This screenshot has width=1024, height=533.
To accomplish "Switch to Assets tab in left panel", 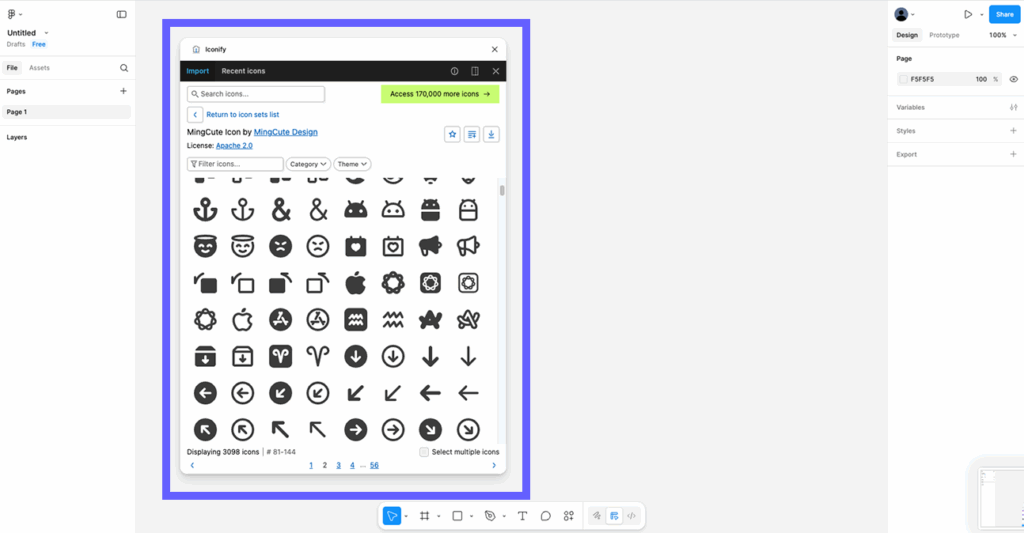I will (39, 68).
